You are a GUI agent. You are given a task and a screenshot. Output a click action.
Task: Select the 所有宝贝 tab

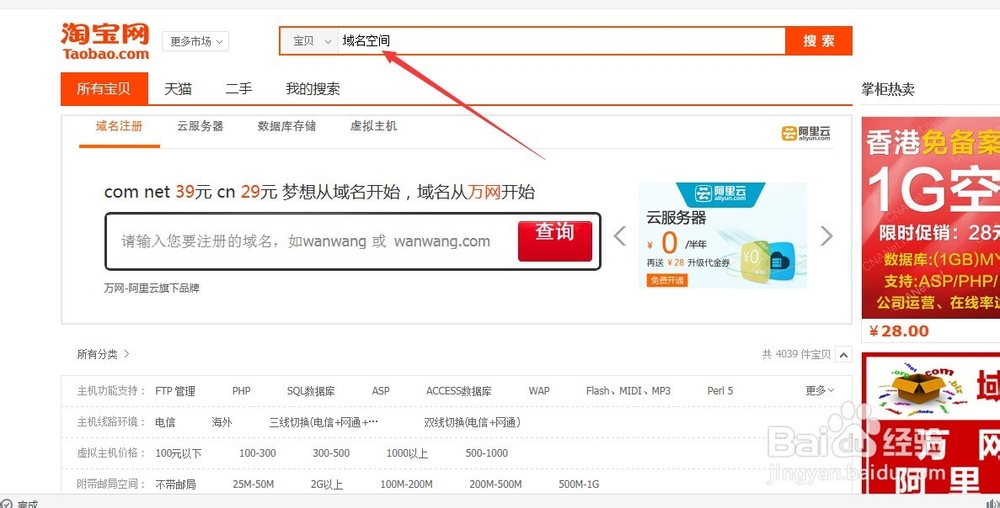pos(104,89)
